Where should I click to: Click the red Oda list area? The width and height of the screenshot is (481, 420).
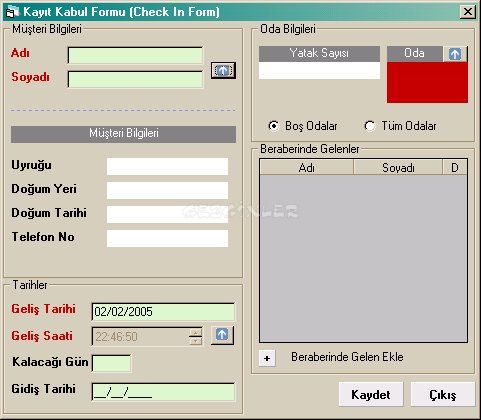click(427, 82)
